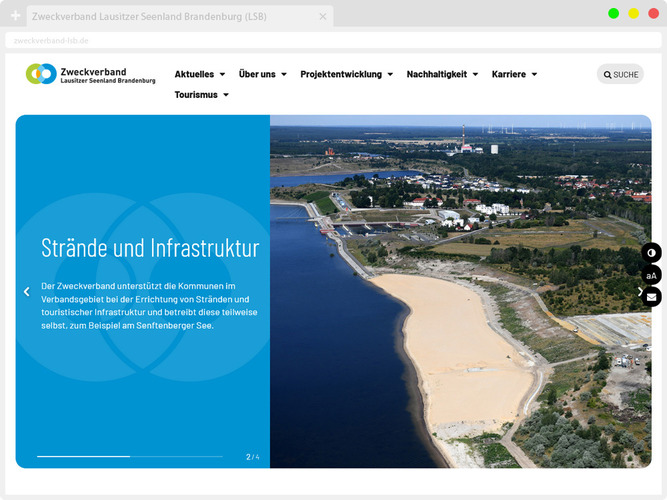Expand the Über uns dropdown menu
The width and height of the screenshot is (667, 500).
263,74
